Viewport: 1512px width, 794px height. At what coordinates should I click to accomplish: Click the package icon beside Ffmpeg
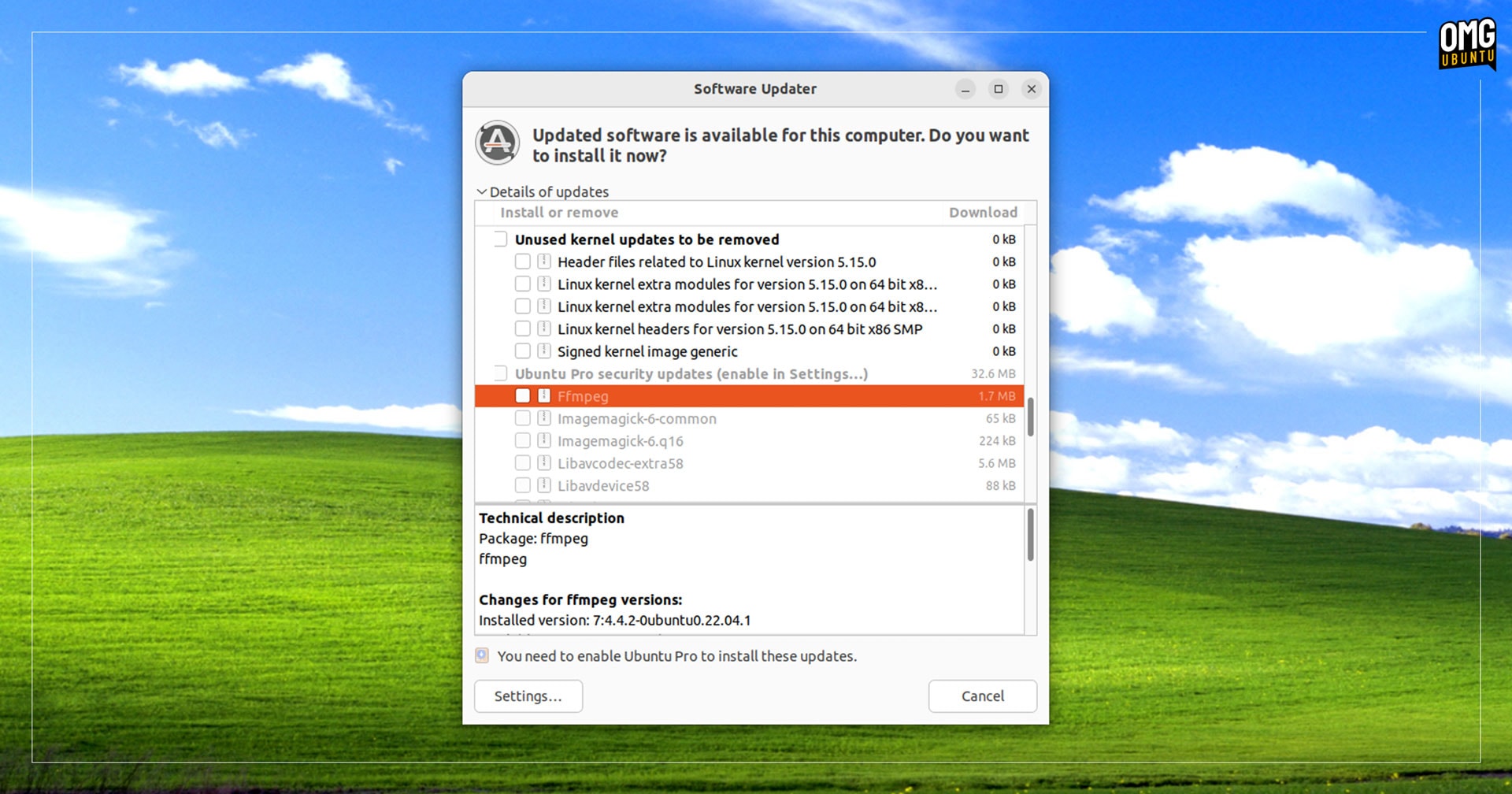[x=543, y=396]
